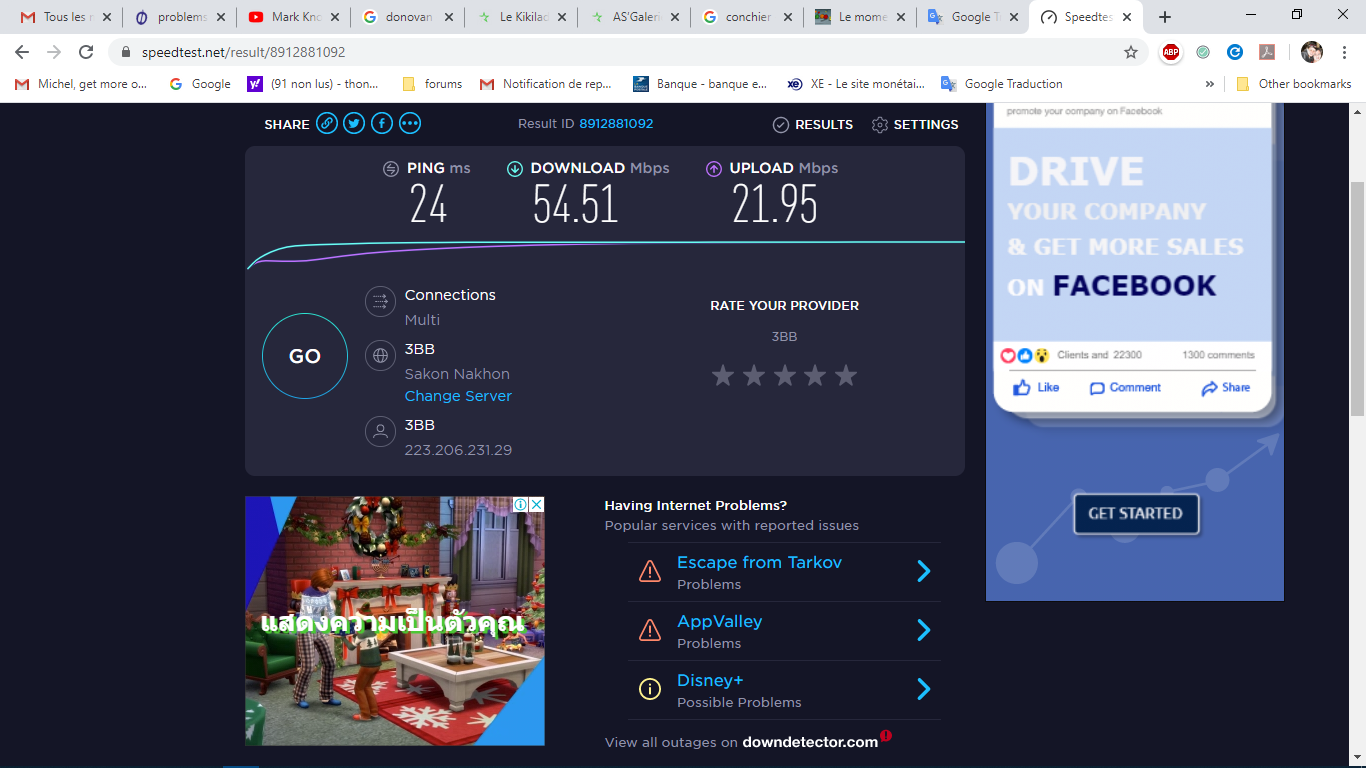Rate provider three stars
The image size is (1366, 768).
click(x=785, y=375)
